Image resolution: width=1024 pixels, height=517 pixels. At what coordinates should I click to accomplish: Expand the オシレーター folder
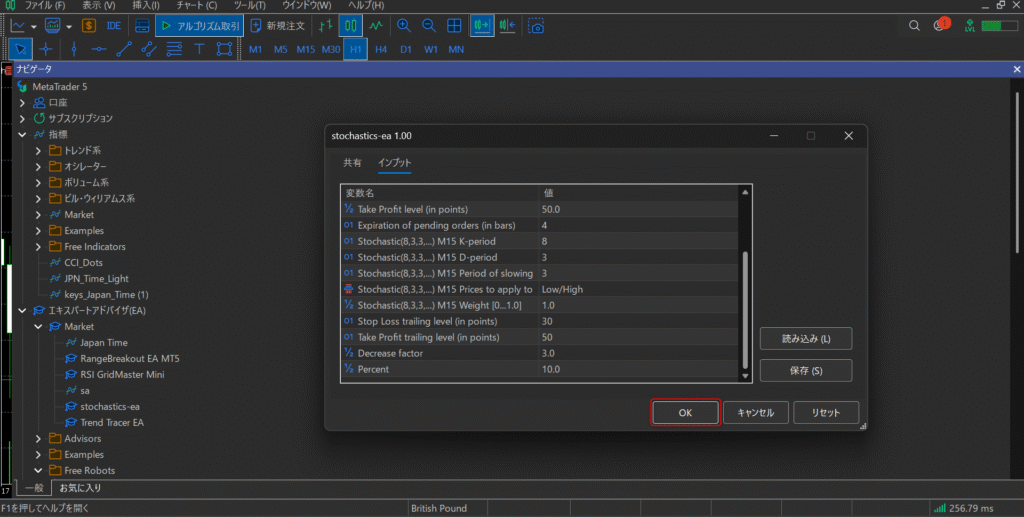click(38, 166)
